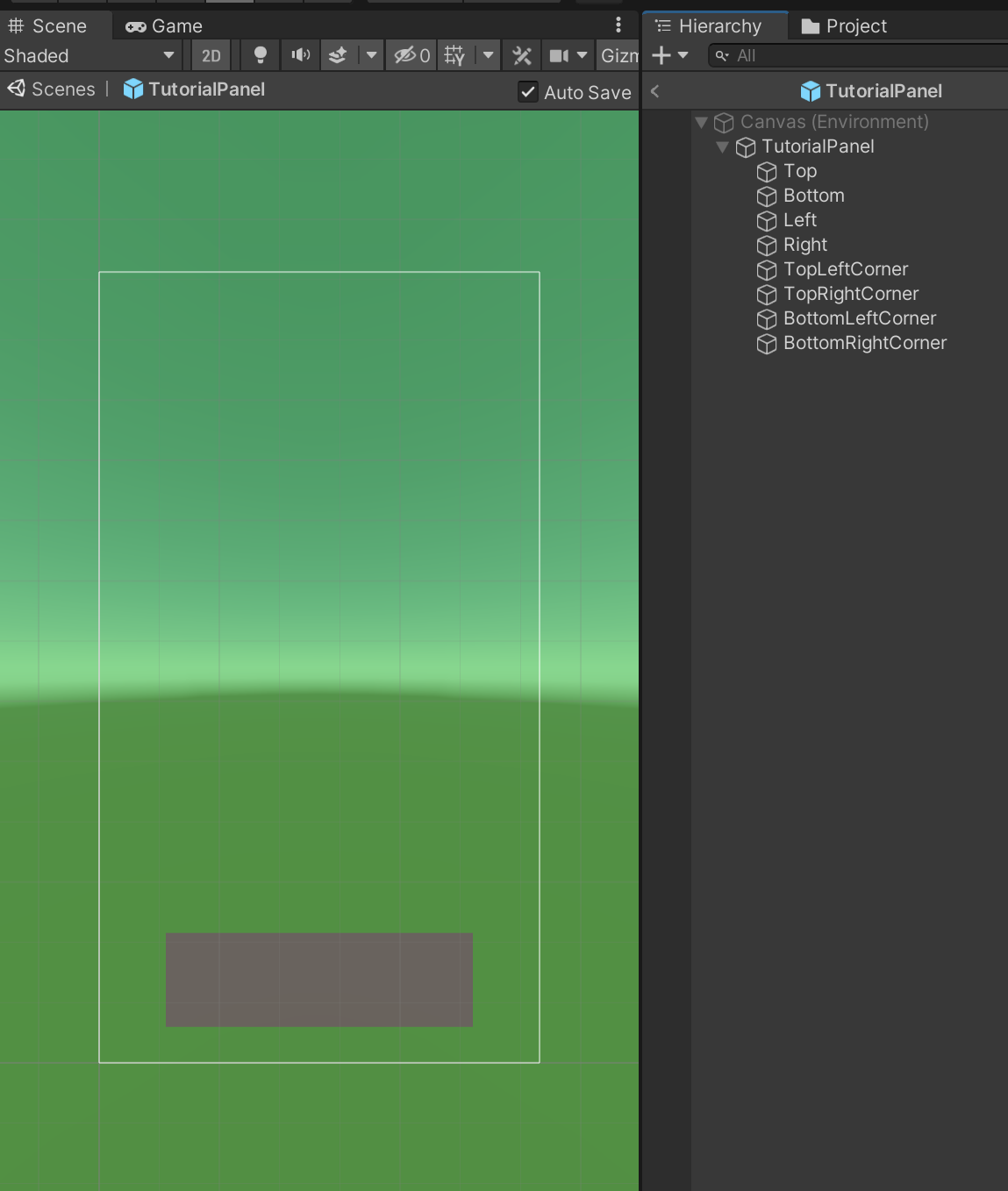Image resolution: width=1008 pixels, height=1191 pixels.
Task: Click the Scenes breadcrumb link
Action: point(62,89)
